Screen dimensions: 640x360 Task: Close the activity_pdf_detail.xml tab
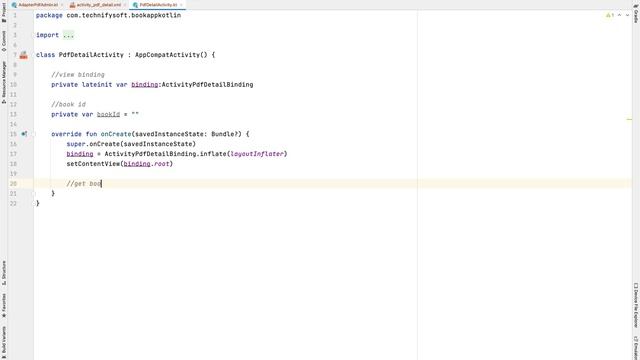[125, 5]
